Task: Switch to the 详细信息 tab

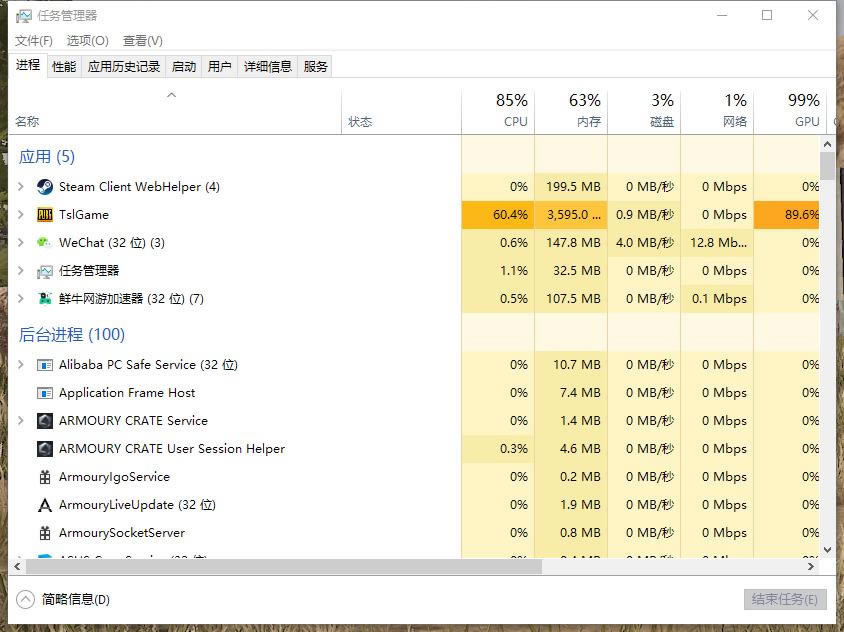Action: (268, 67)
